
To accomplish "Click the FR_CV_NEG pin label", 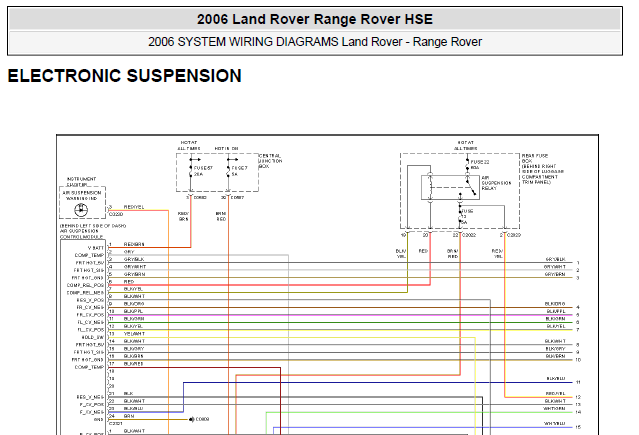I will coord(90,307).
